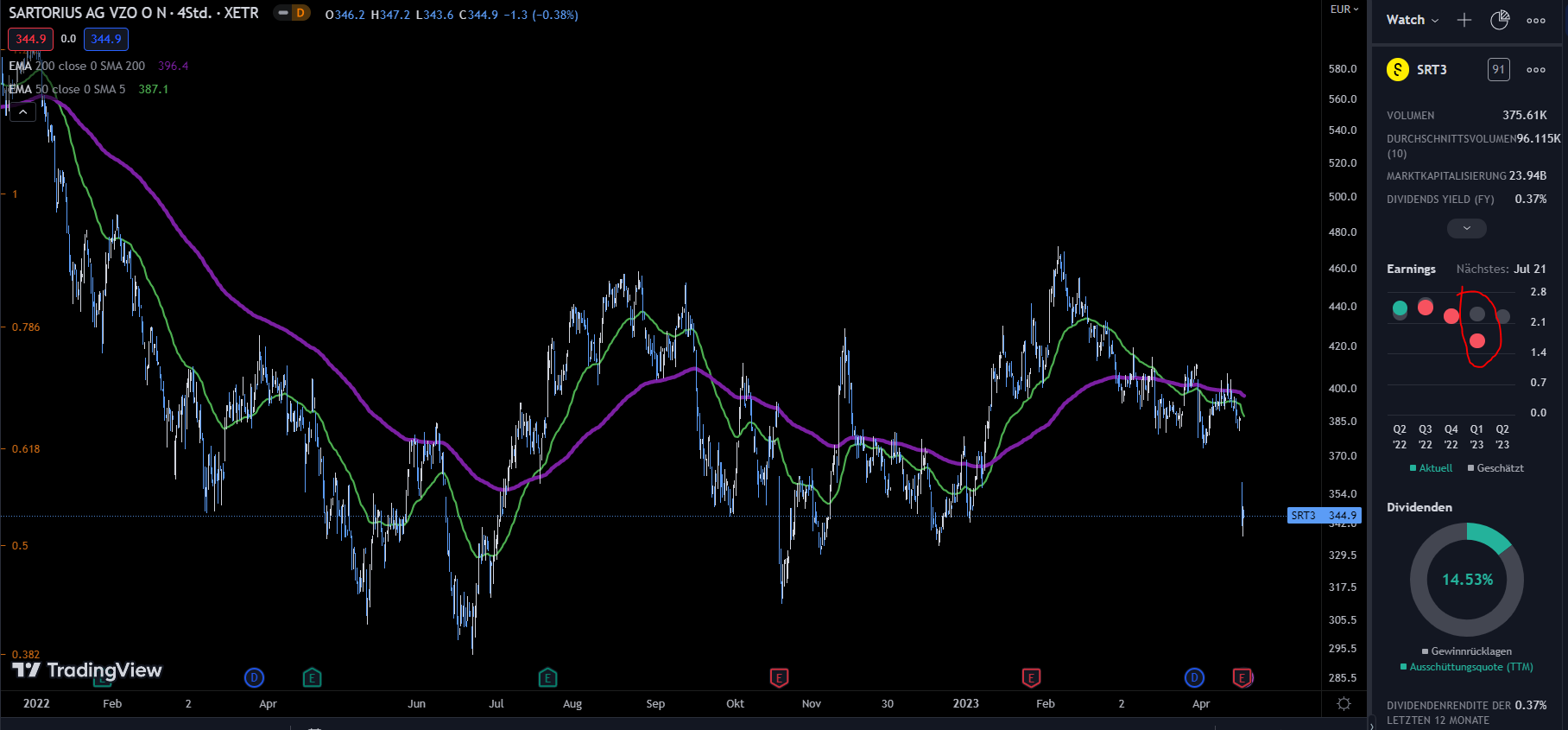Viewport: 1568px width, 730px height.
Task: Click the Q3 '22 red earnings dot
Action: tap(1426, 308)
